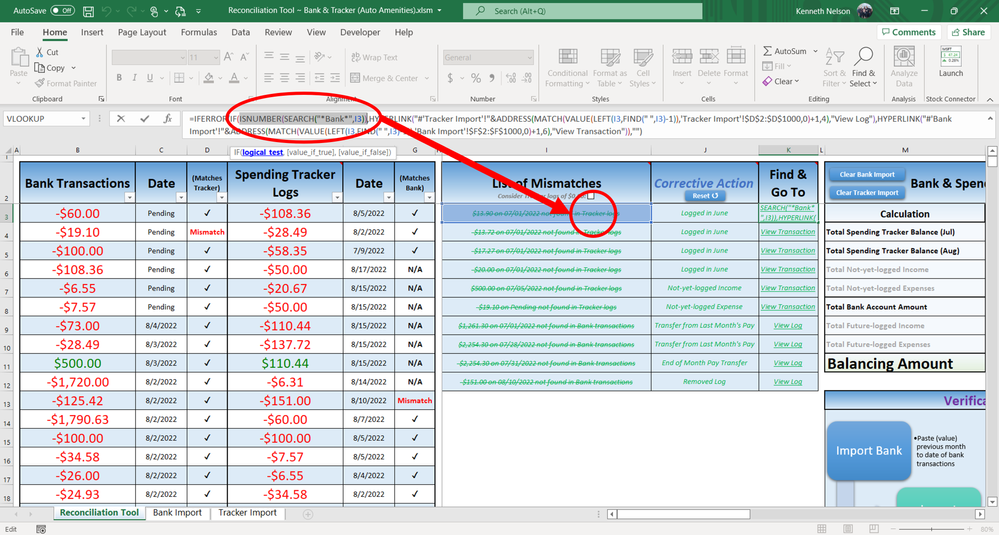Viewport: 999px width, 535px height.
Task: Click the Clear Bank Import button
Action: tap(866, 175)
